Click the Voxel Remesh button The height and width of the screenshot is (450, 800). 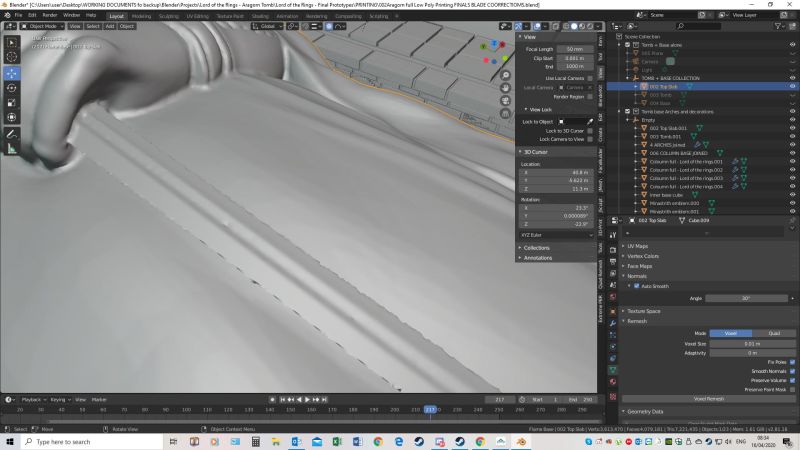click(709, 399)
